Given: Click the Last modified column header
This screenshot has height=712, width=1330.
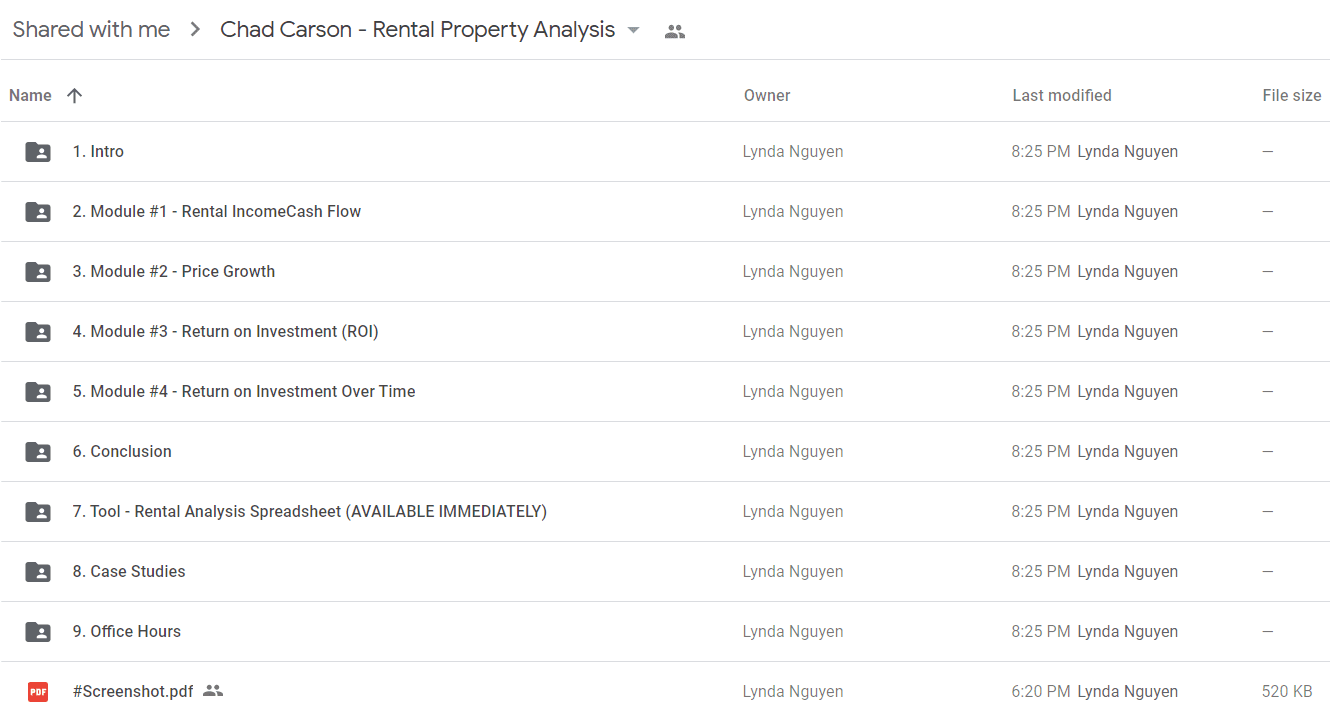Looking at the screenshot, I should click(1062, 96).
